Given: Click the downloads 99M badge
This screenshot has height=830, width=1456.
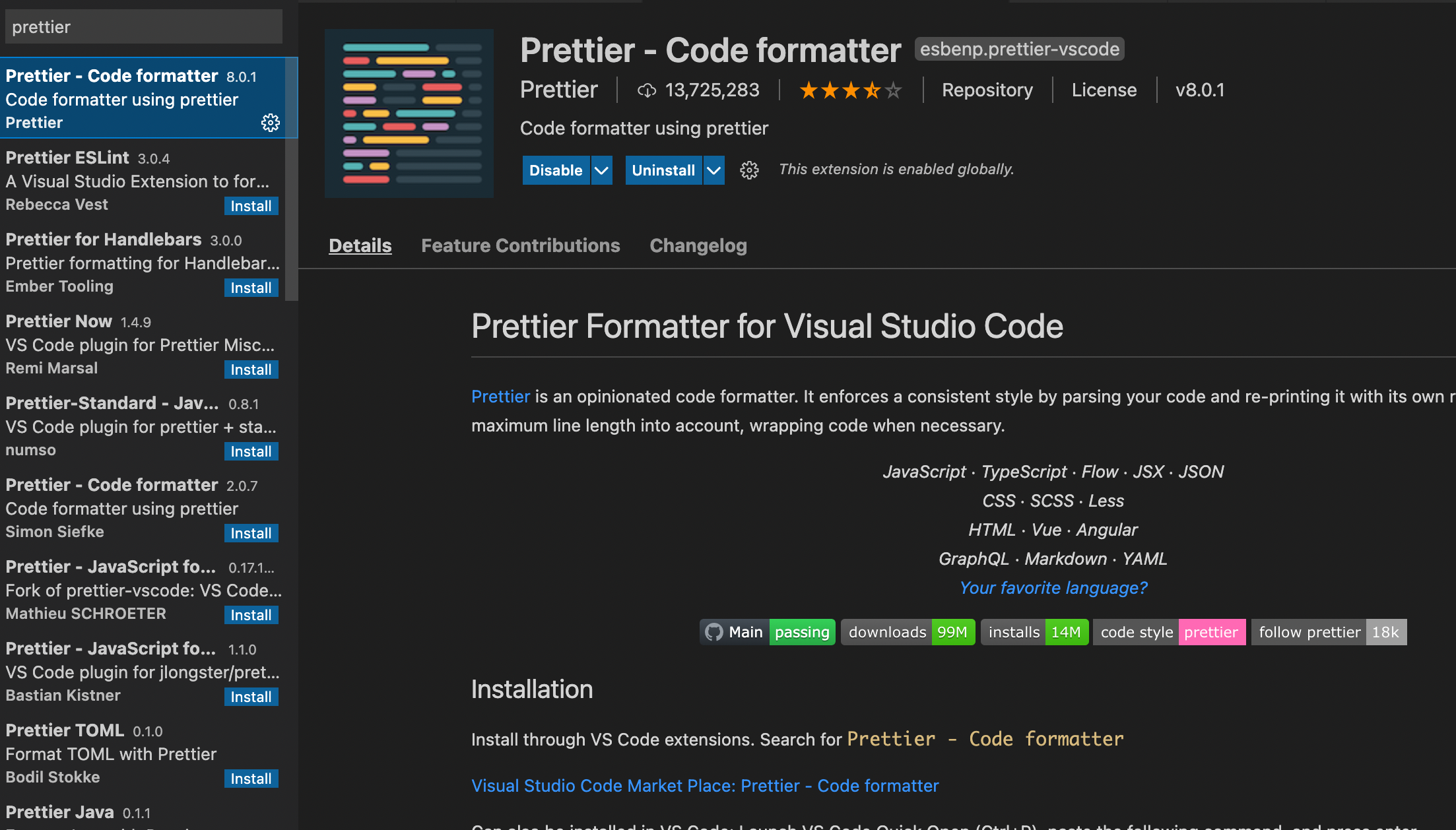Looking at the screenshot, I should pos(908,632).
